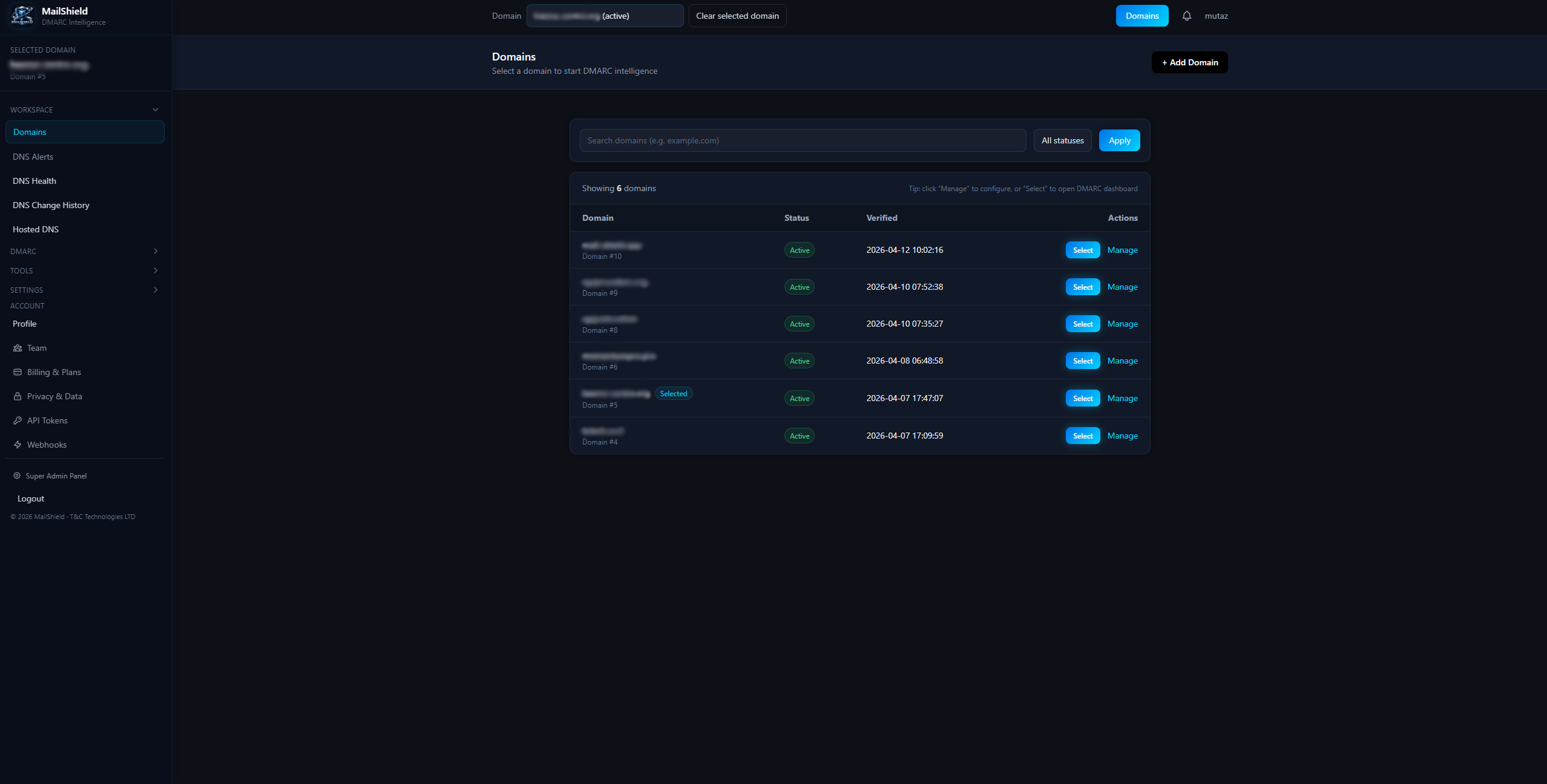1547x784 pixels.
Task: Click Clear selected domain button
Action: click(x=737, y=16)
